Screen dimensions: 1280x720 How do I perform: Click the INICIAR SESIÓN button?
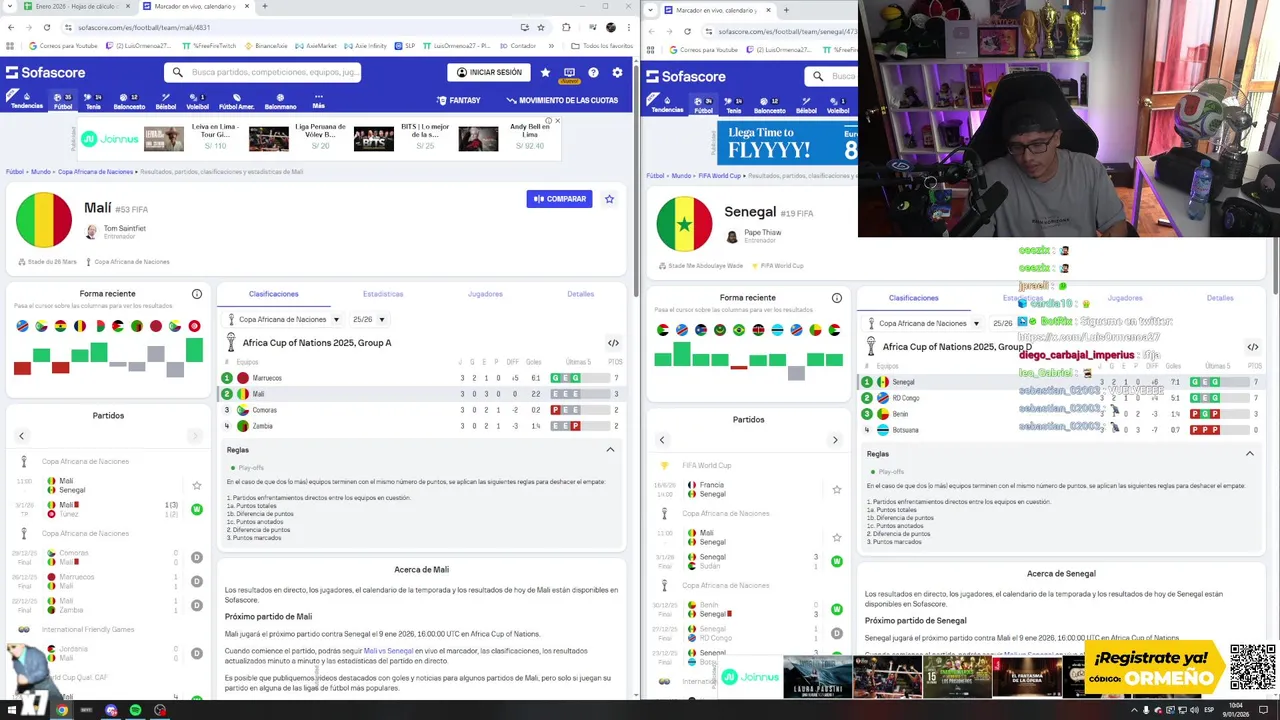click(489, 72)
